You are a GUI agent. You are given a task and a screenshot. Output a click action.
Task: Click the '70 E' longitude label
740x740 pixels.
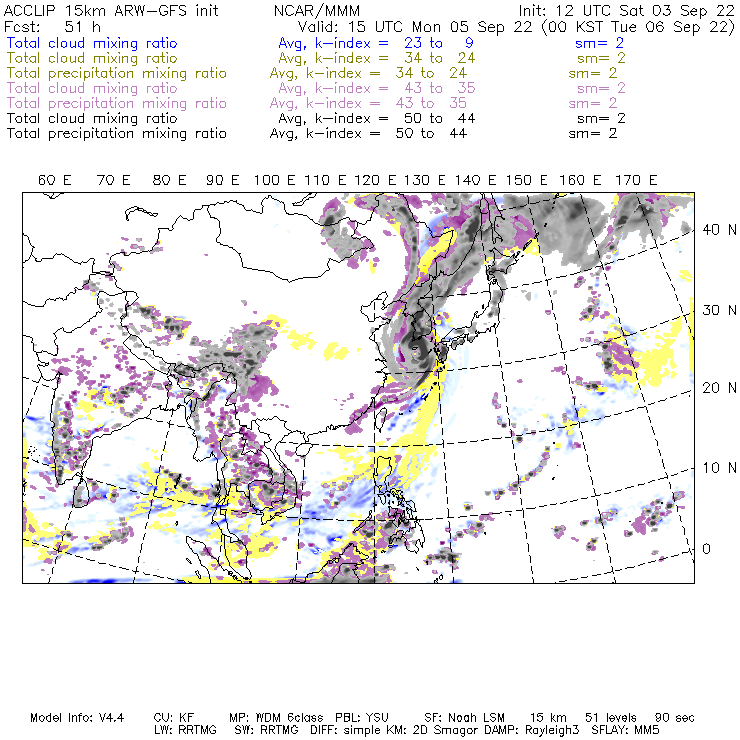pos(113,180)
